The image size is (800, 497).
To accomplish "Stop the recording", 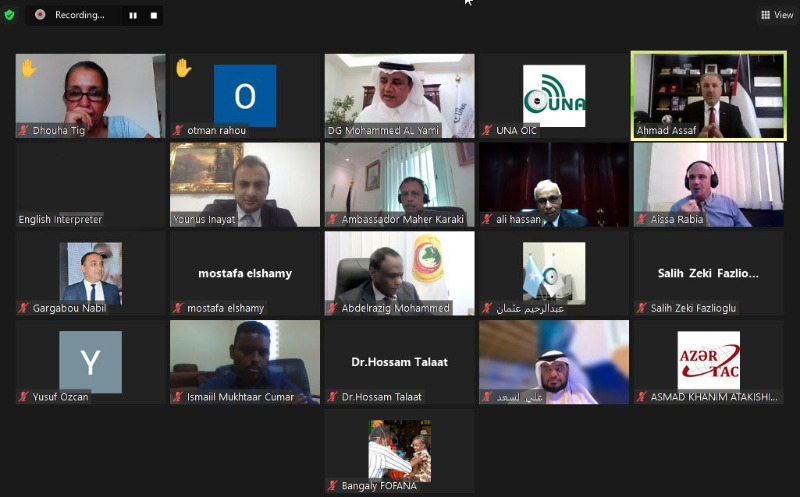I will 154,15.
